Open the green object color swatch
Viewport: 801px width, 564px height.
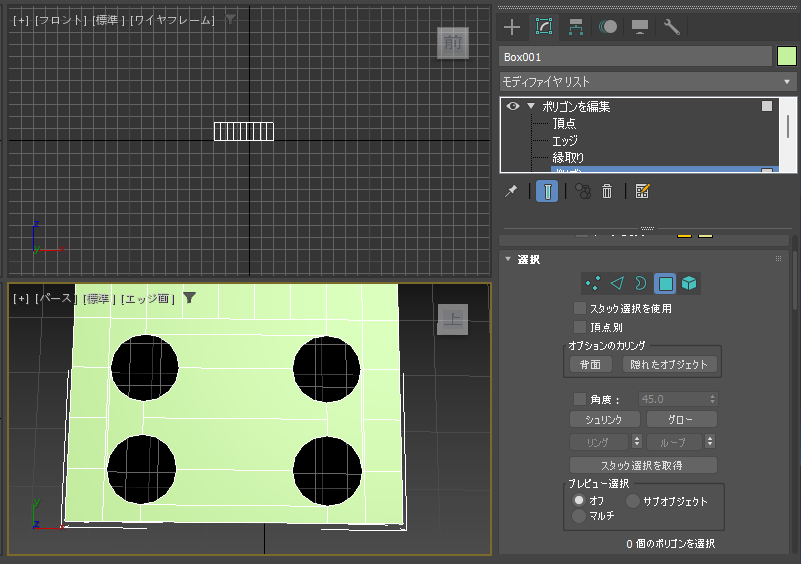787,56
